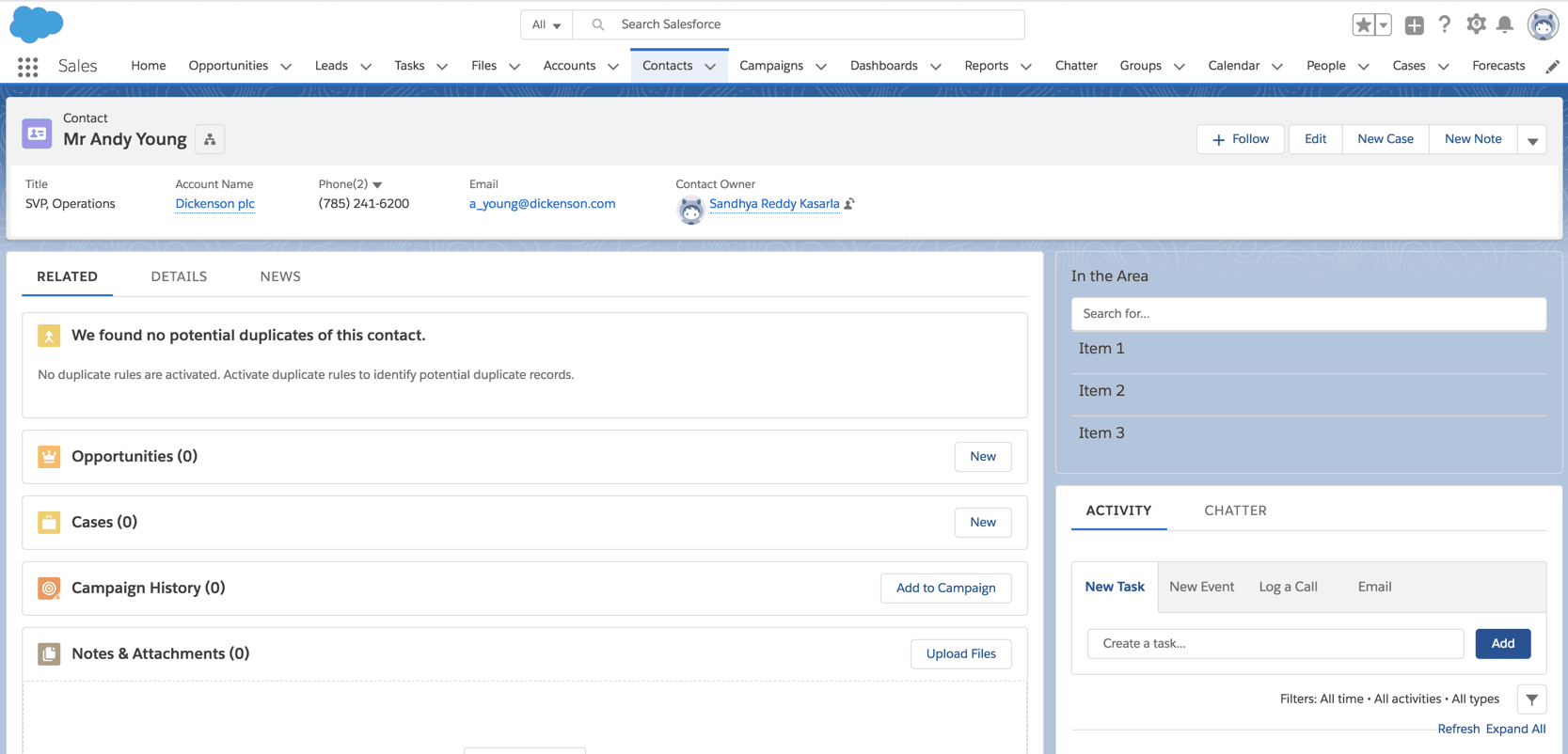Open the Forecasts nav tab
The width and height of the screenshot is (1568, 754).
tap(1498, 66)
